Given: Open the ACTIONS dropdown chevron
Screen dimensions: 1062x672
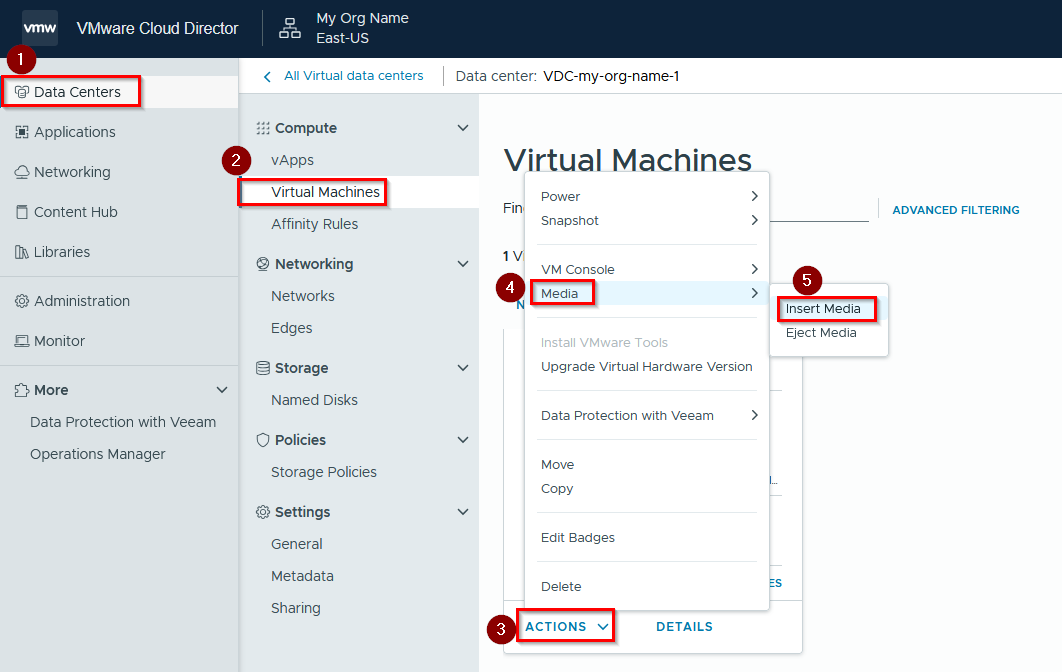Looking at the screenshot, I should [603, 627].
